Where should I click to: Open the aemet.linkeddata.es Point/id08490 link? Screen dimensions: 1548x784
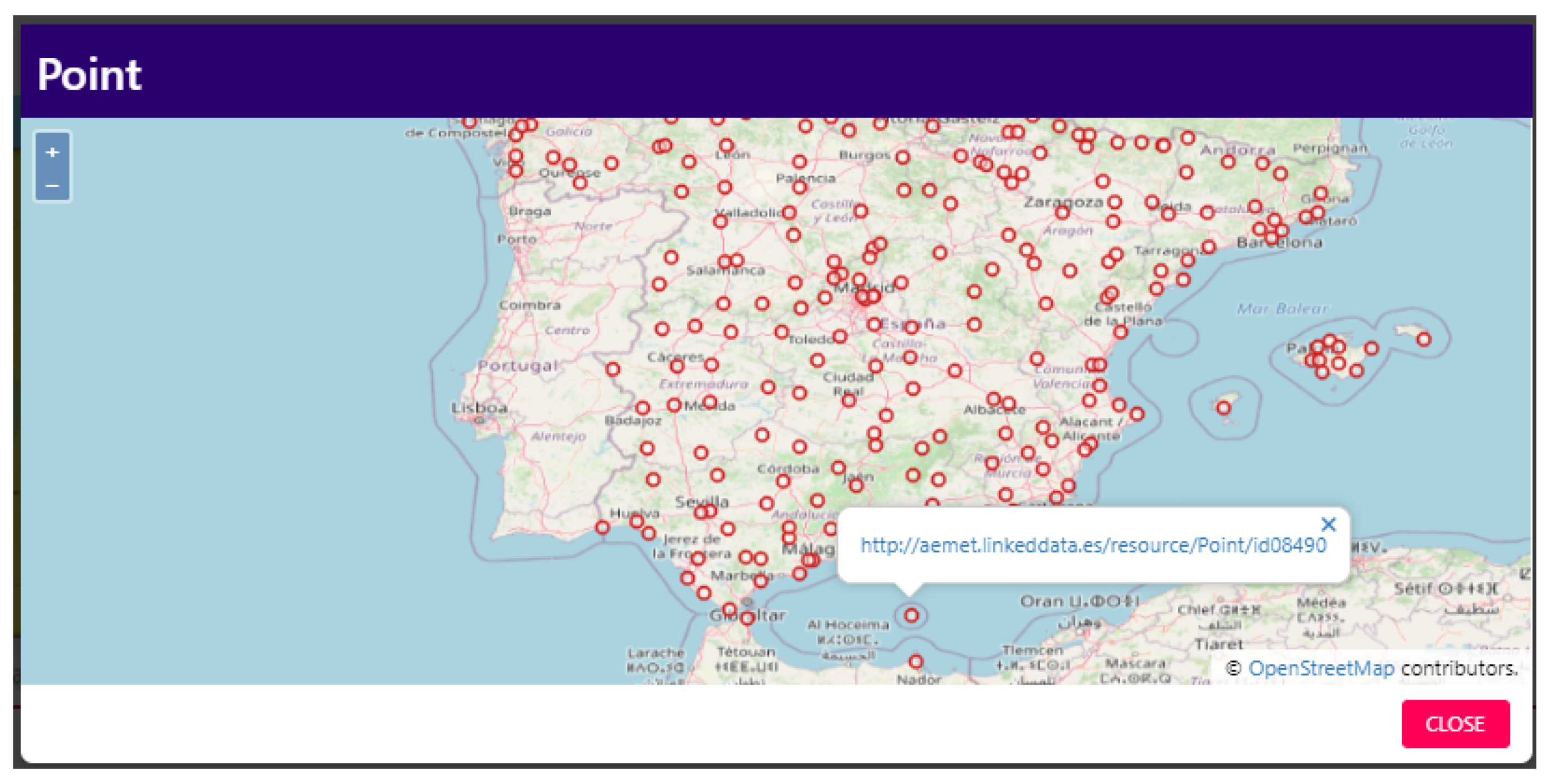click(1092, 546)
